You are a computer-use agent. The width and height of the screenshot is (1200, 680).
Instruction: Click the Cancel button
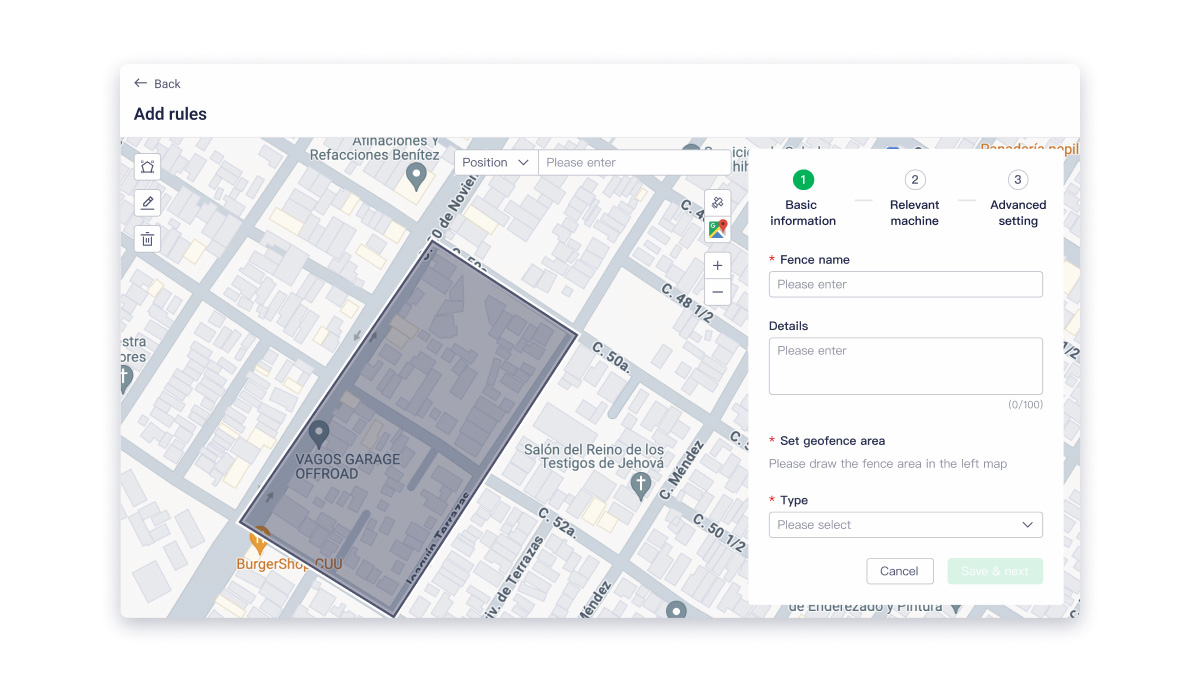tap(899, 571)
